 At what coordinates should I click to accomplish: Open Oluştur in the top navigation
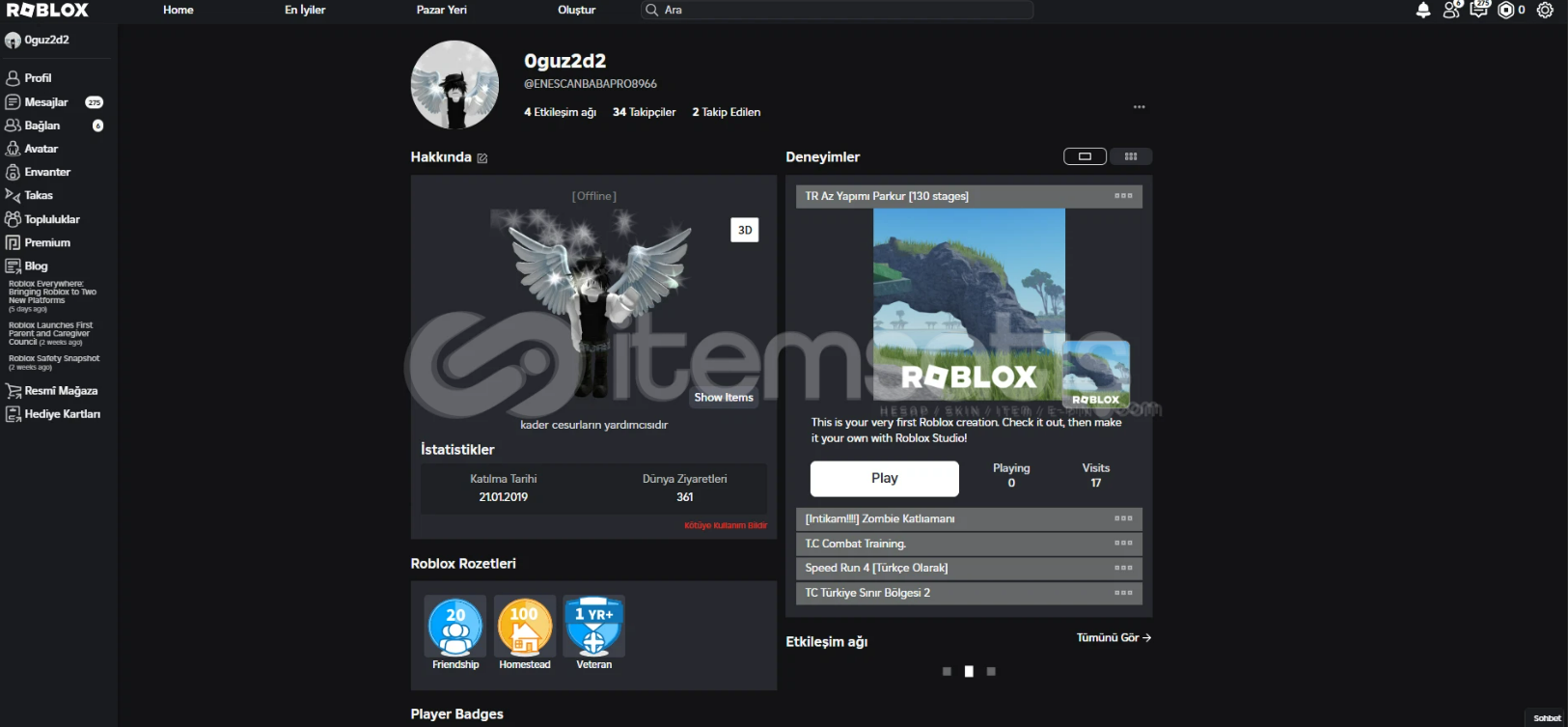coord(577,11)
